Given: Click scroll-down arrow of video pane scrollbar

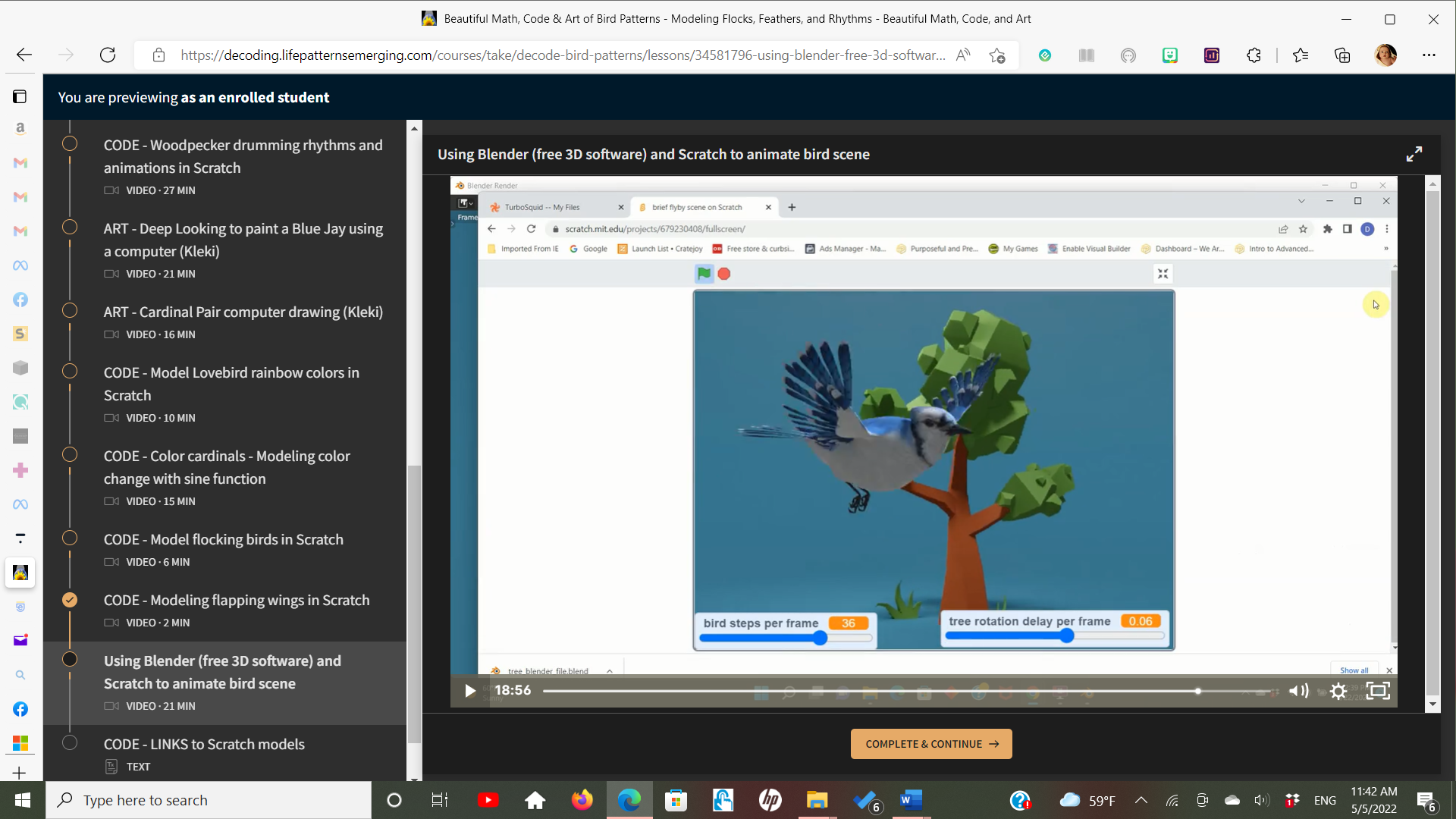Looking at the screenshot, I should pyautogui.click(x=1432, y=704).
